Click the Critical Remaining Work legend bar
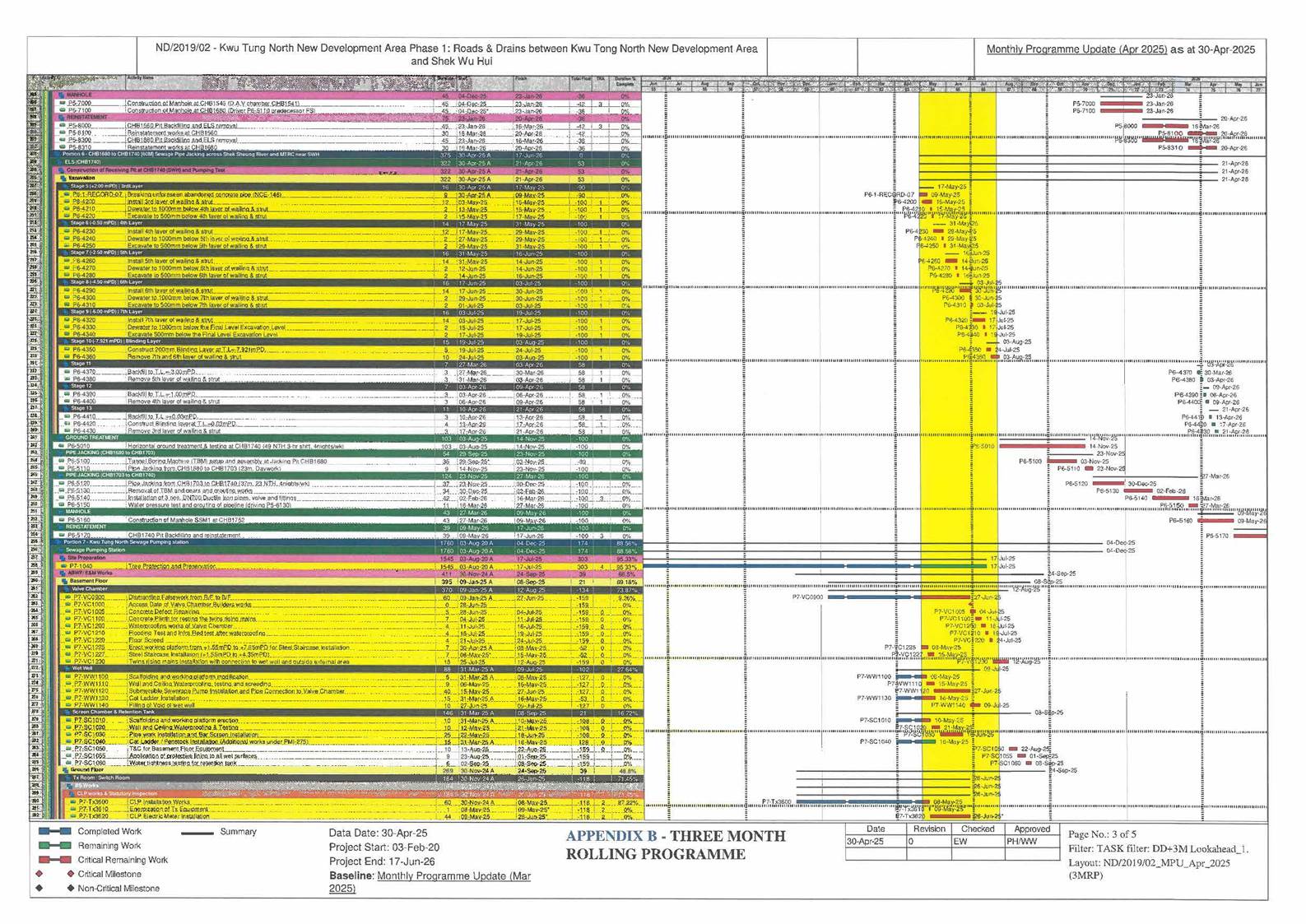The width and height of the screenshot is (1306, 924). click(x=54, y=860)
